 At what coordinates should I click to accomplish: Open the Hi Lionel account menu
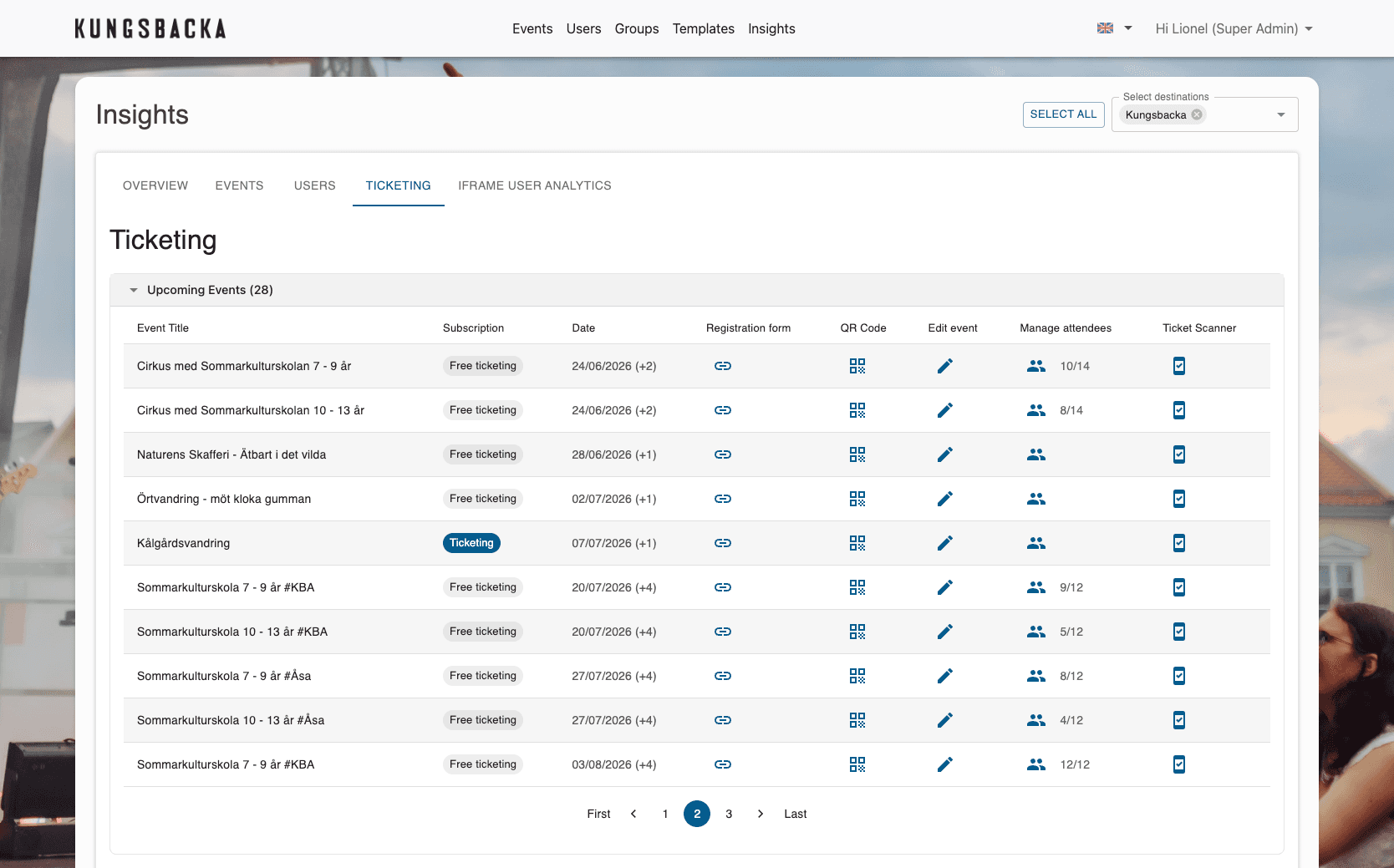1234,28
